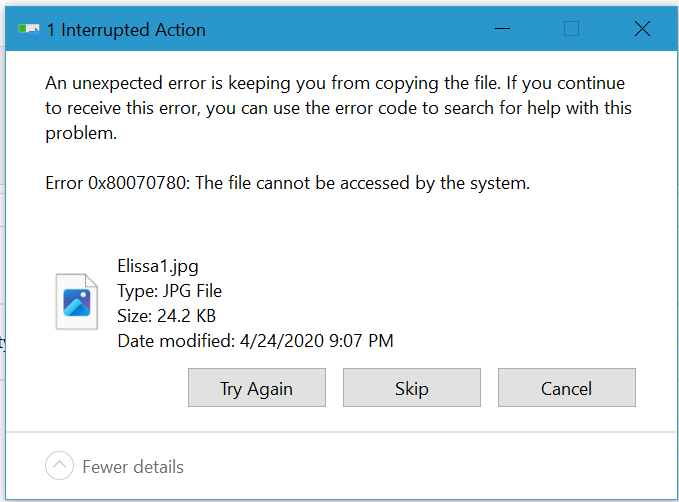Click the Type: JPG File line
The height and width of the screenshot is (502, 679).
click(x=169, y=291)
